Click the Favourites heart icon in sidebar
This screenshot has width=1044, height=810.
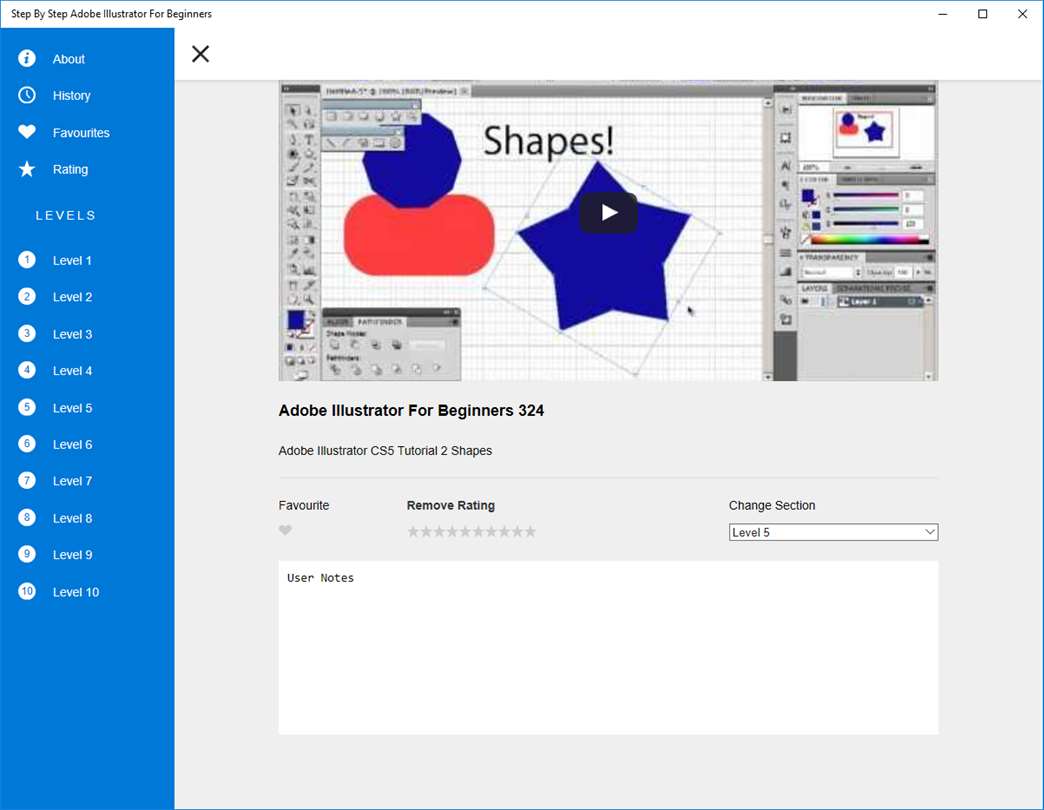[x=27, y=132]
